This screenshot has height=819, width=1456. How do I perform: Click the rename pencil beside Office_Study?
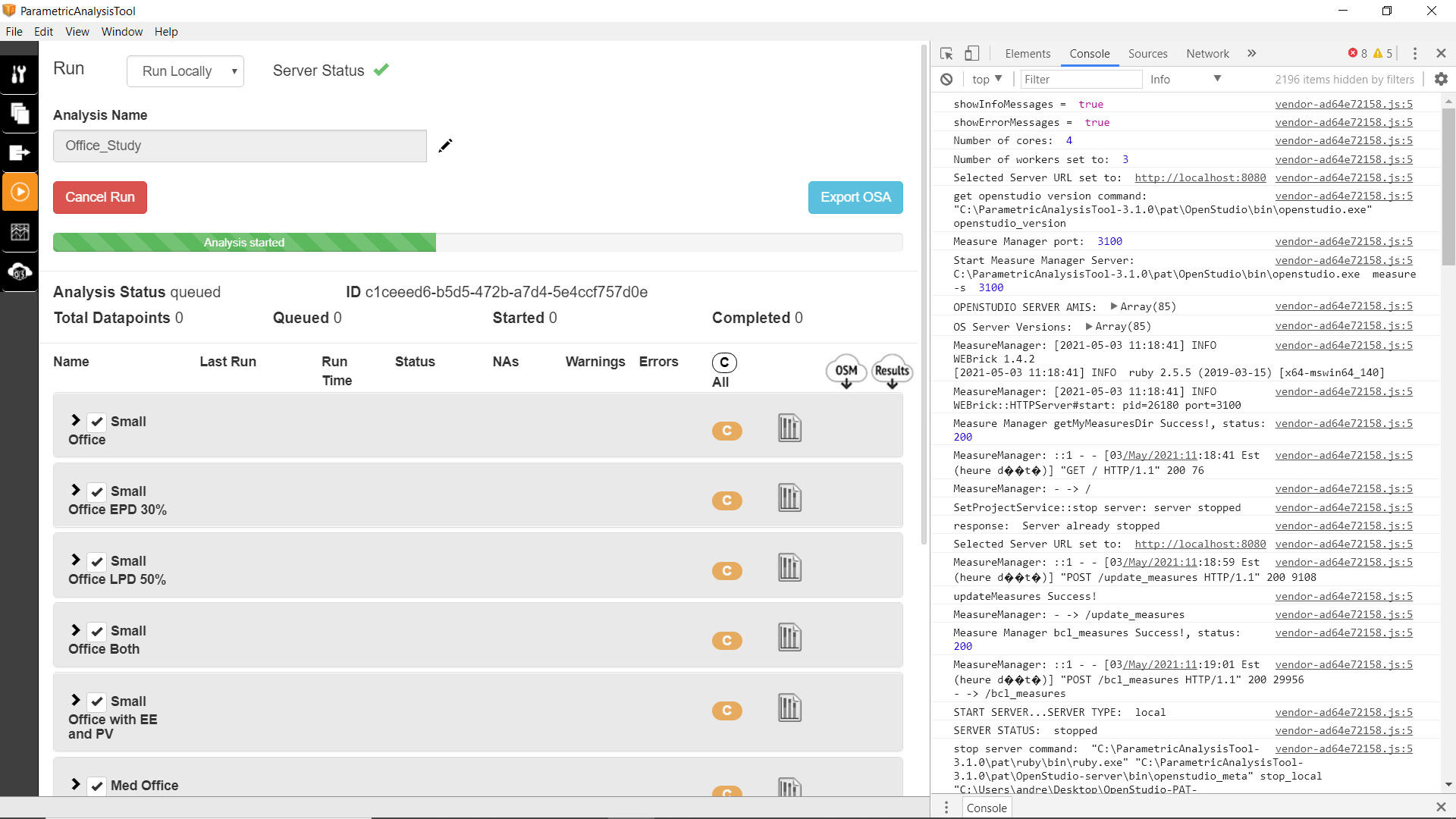click(x=445, y=146)
